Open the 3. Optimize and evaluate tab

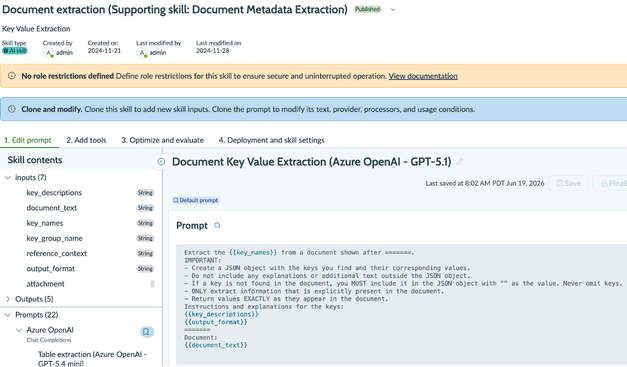(162, 140)
